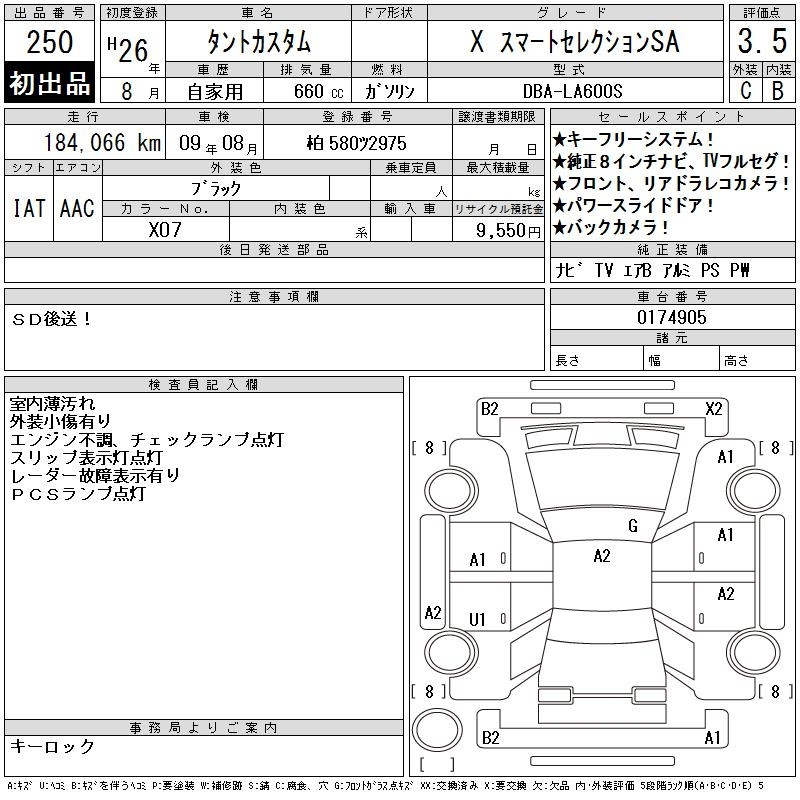Click sales point "★パワースライドドア！"

point(633,205)
